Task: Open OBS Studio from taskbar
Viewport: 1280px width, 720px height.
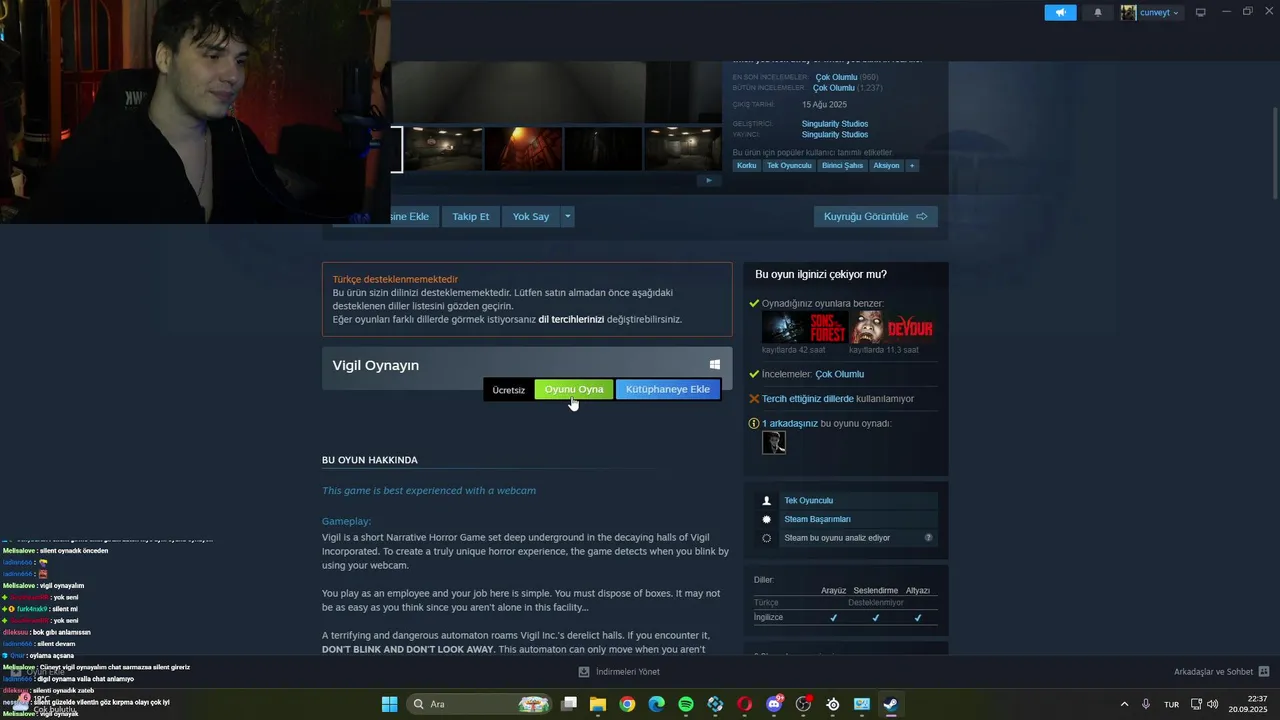Action: pyautogui.click(x=803, y=704)
